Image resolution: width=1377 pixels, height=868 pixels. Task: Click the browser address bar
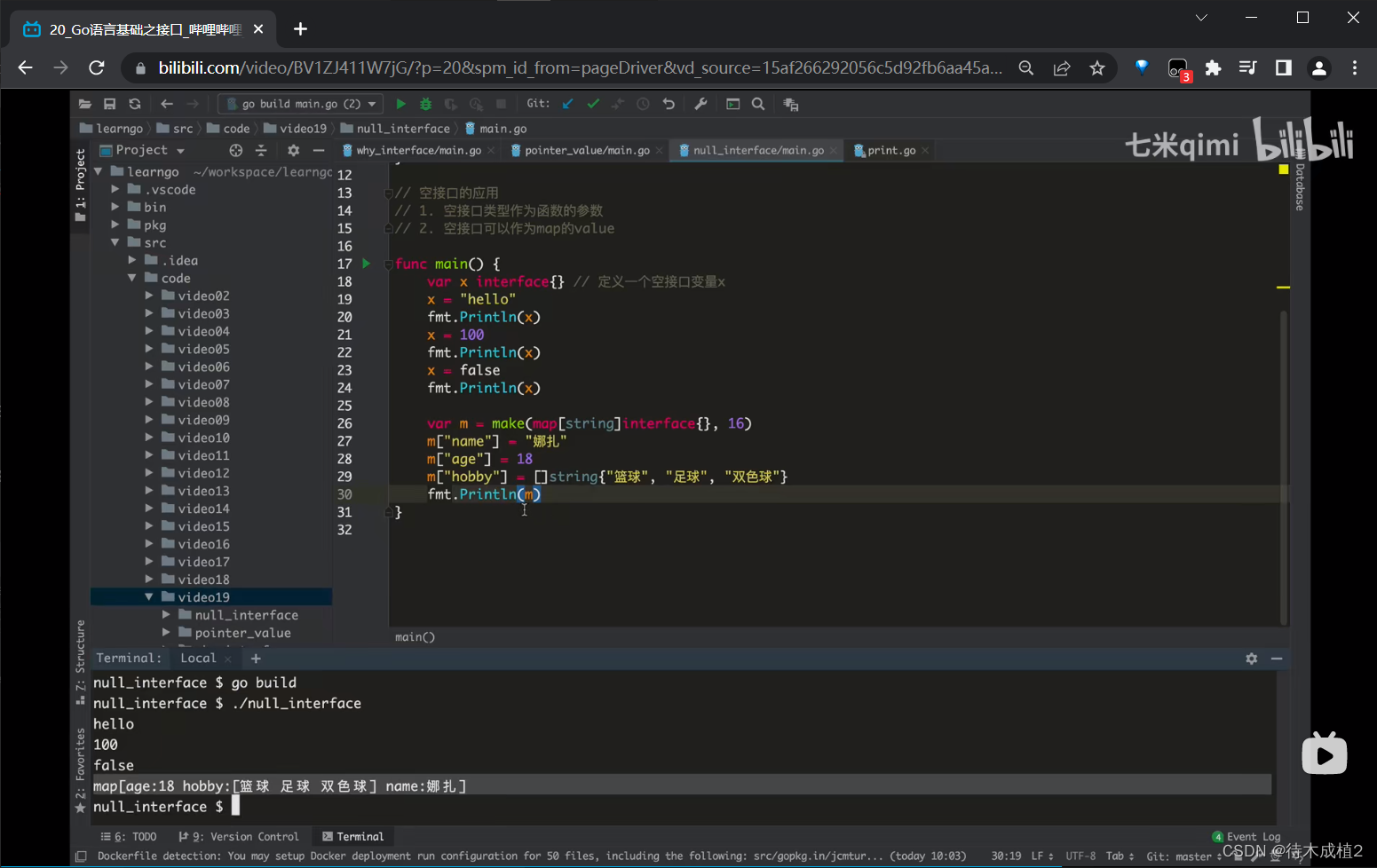coord(580,67)
